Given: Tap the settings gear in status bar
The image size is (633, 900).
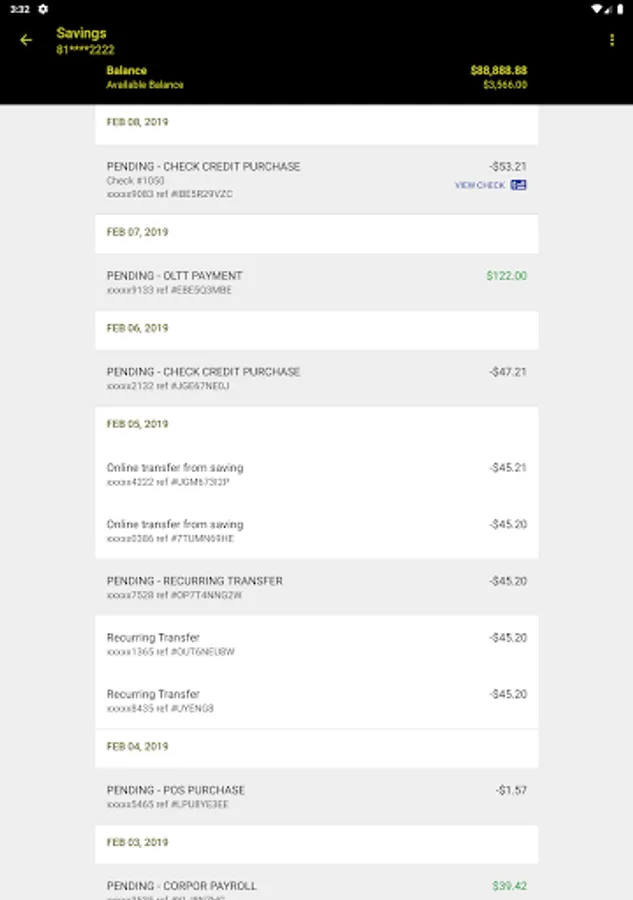Looking at the screenshot, I should (43, 9).
